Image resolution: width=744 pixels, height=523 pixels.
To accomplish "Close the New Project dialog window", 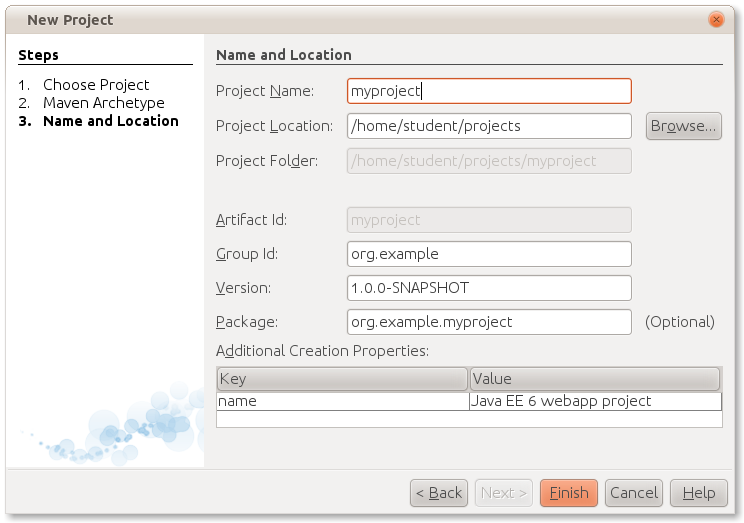I will (716, 19).
